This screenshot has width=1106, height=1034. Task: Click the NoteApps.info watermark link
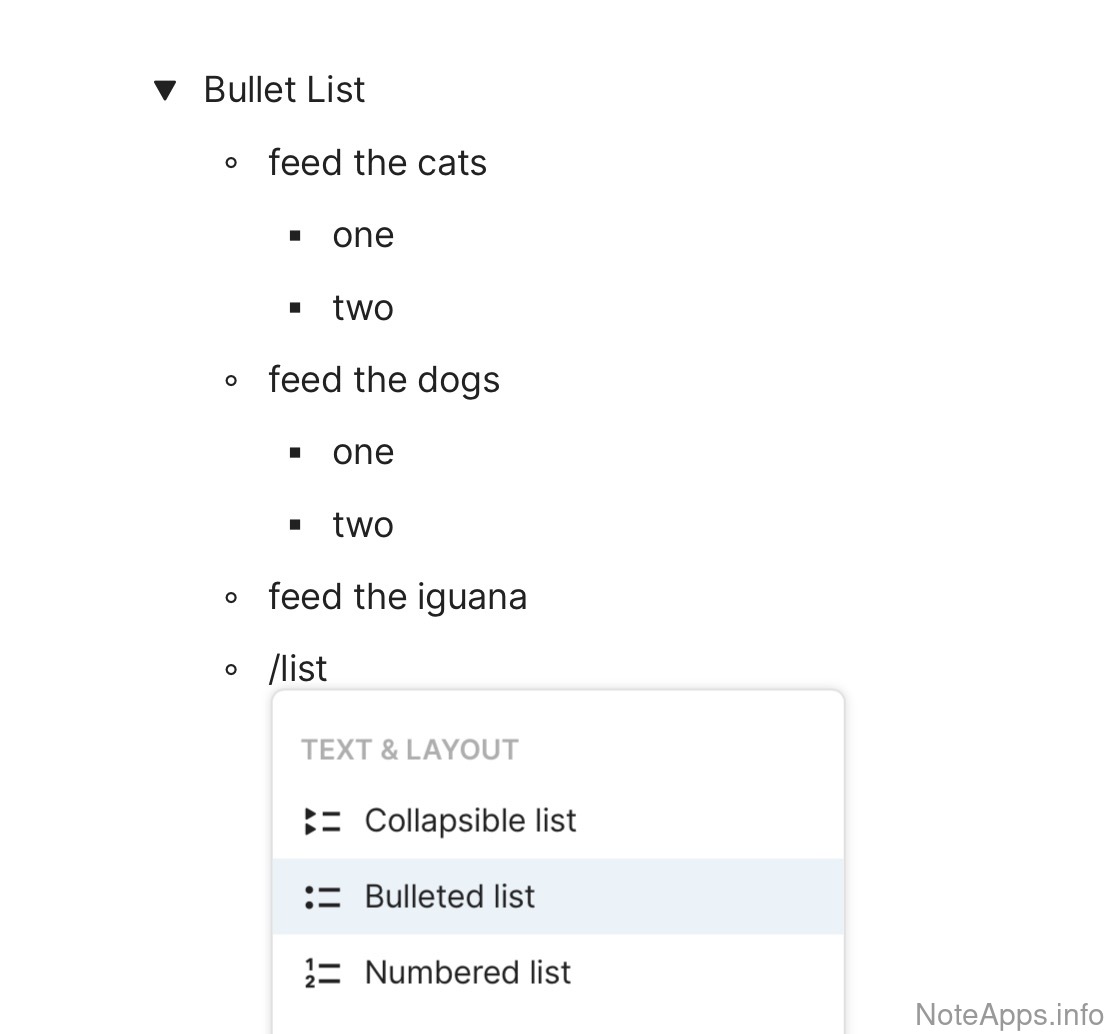pyautogui.click(x=1009, y=1014)
